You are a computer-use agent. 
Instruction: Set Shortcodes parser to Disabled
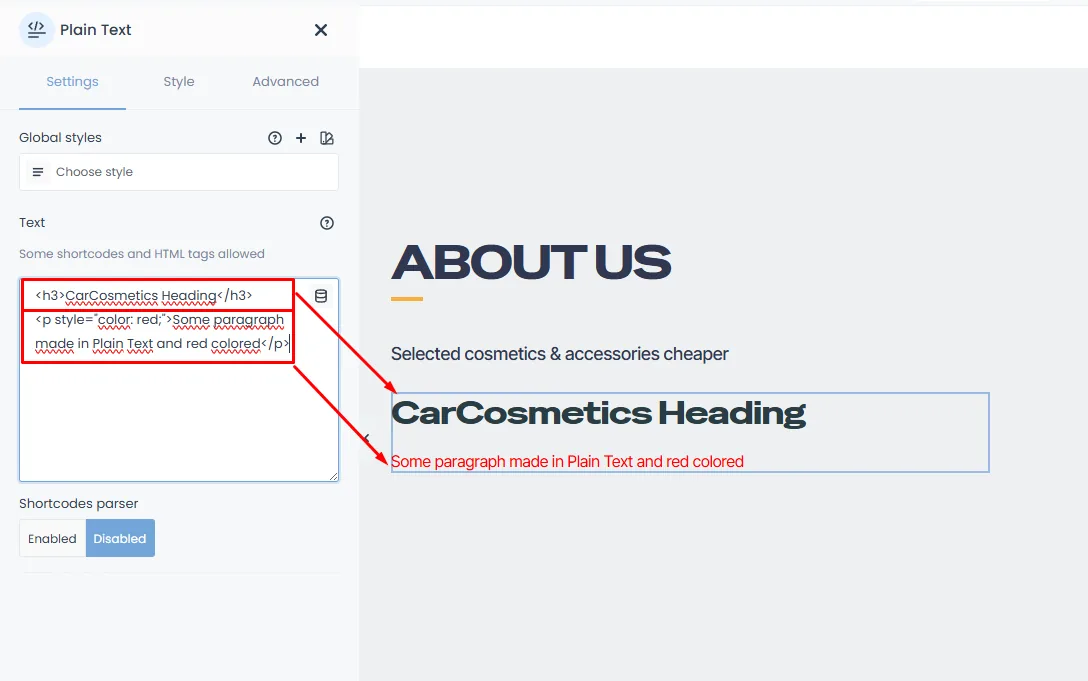click(120, 538)
